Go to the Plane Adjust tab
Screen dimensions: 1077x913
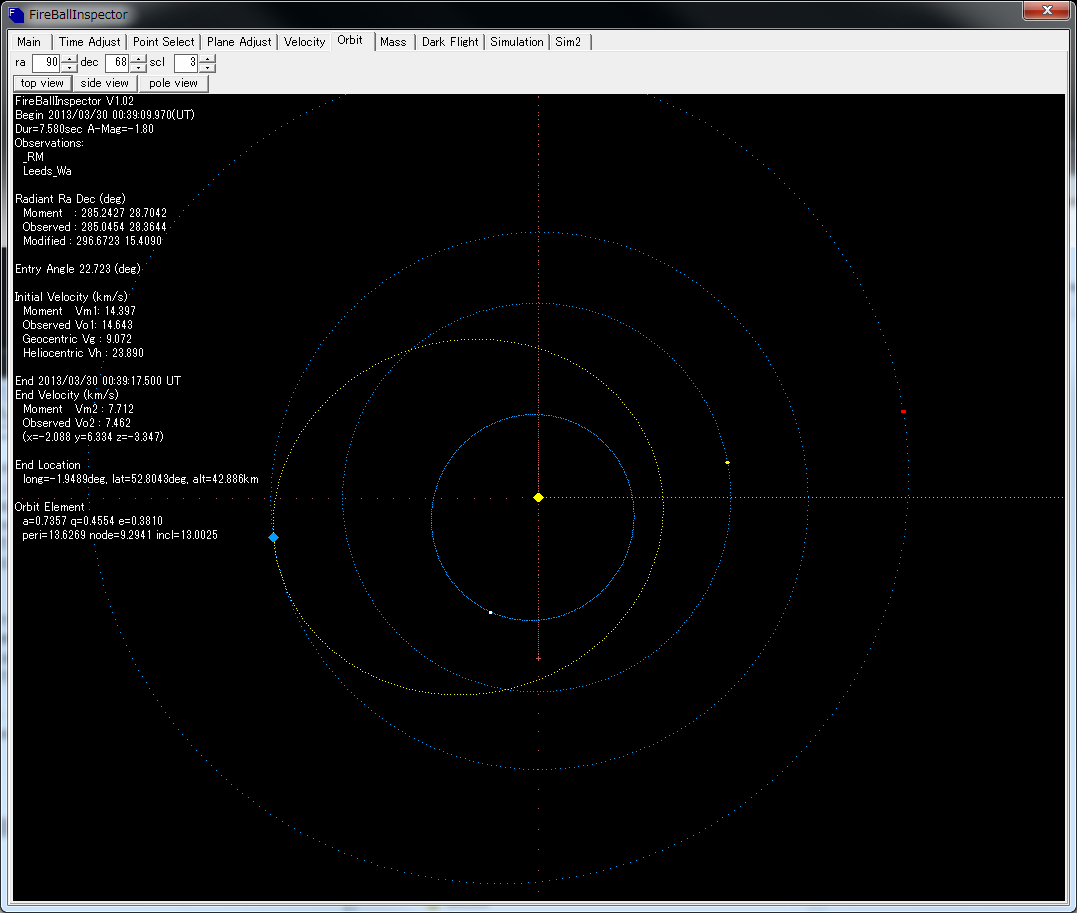(x=239, y=42)
